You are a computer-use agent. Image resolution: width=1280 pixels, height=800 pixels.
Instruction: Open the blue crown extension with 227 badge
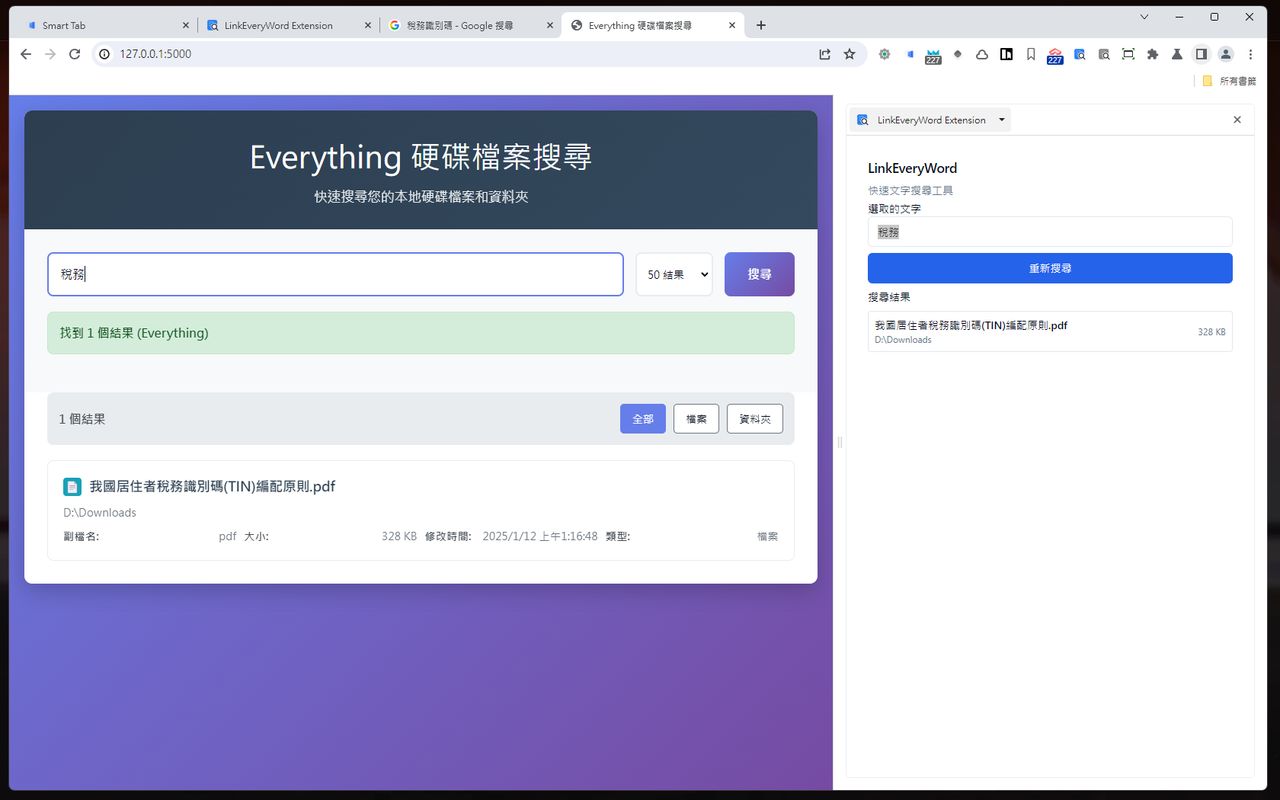click(933, 55)
